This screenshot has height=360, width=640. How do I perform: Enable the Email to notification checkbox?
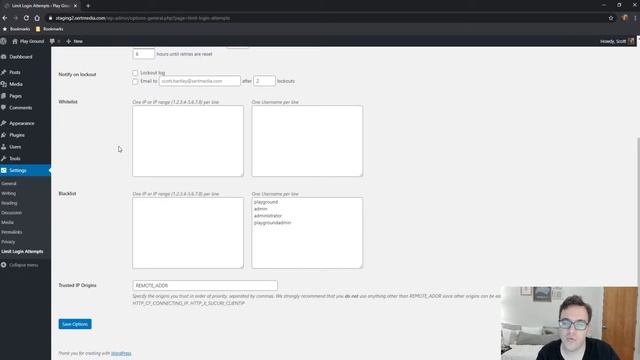point(135,81)
